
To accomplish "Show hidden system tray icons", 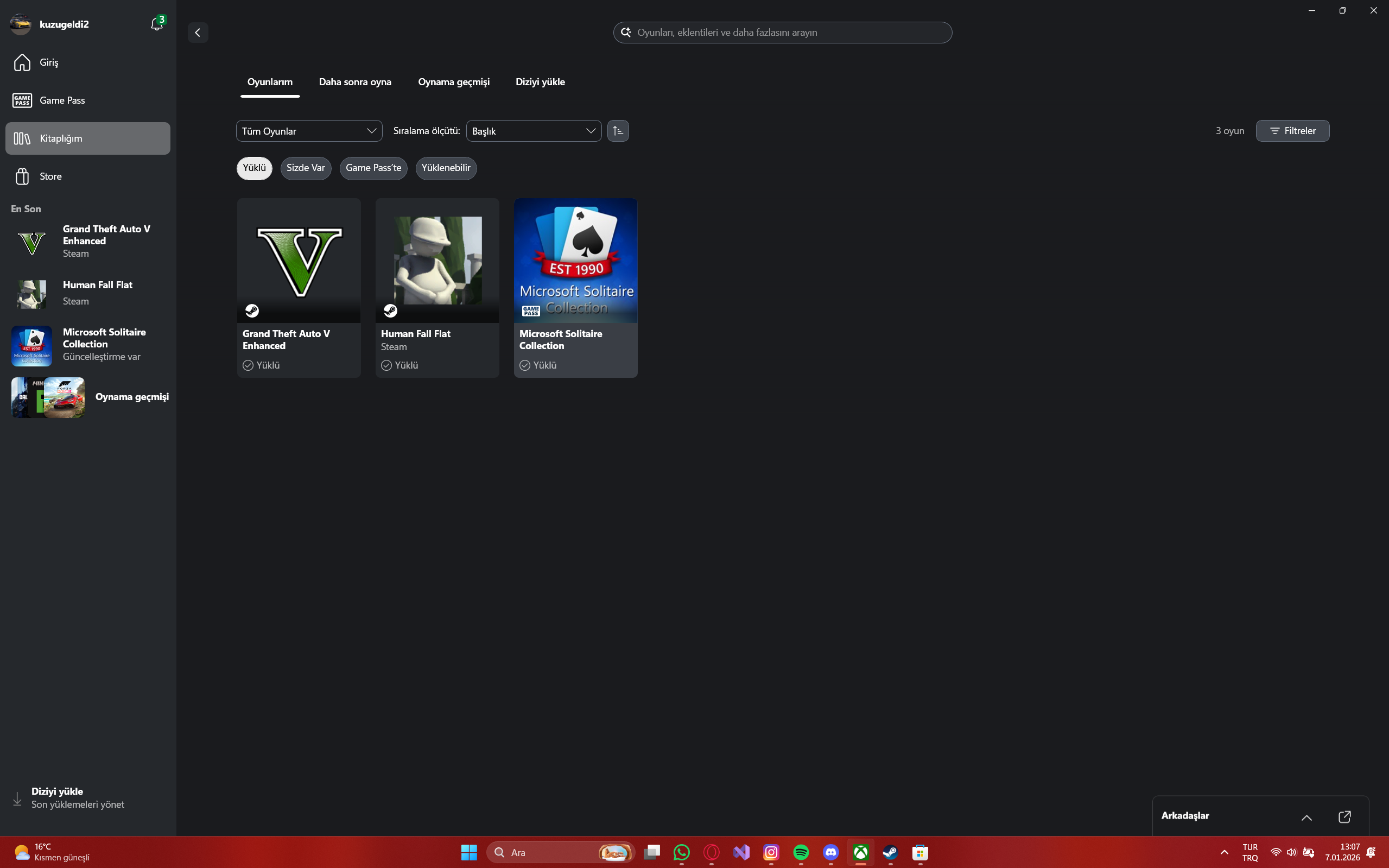I will (1225, 852).
